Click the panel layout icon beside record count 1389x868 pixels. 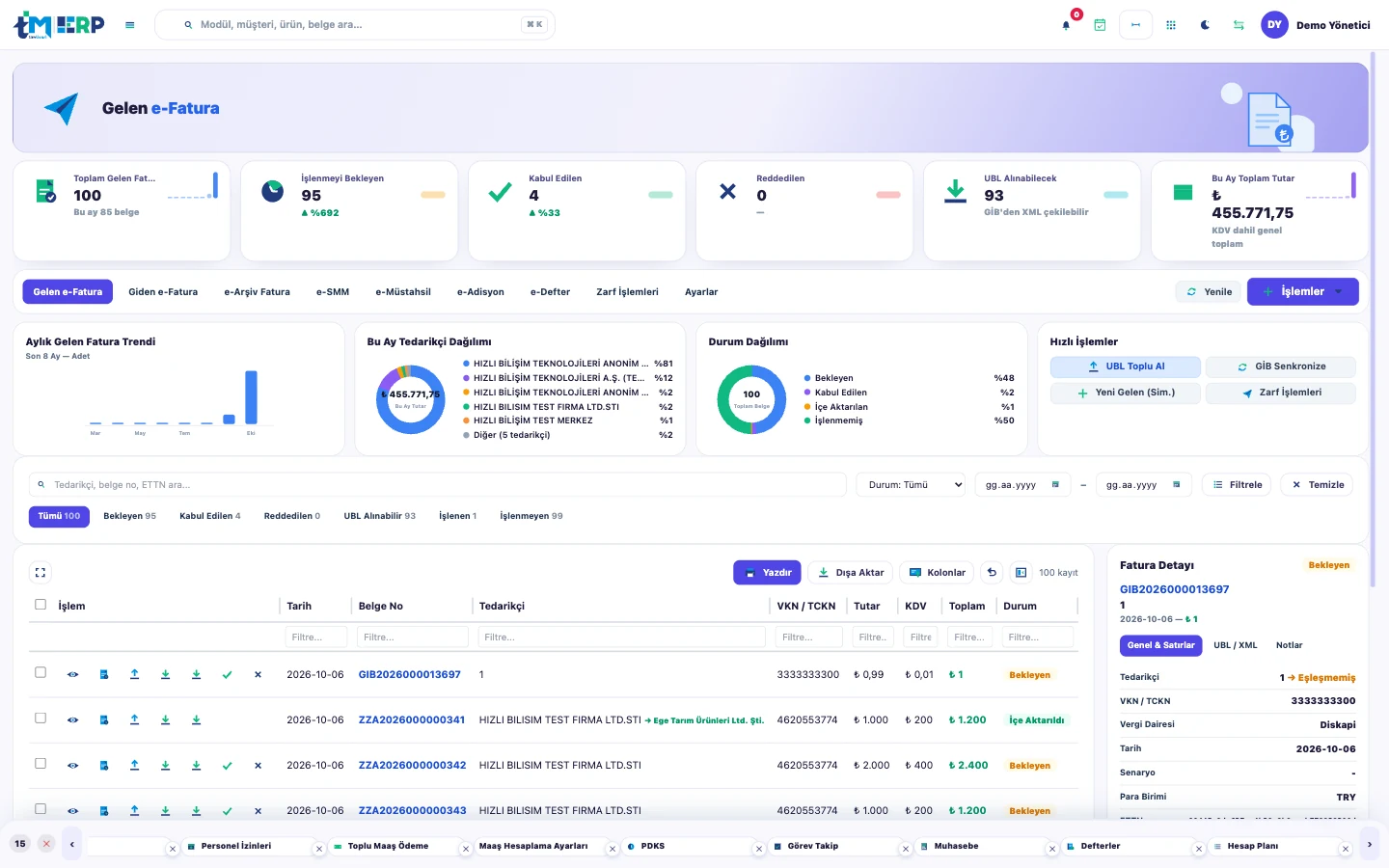click(x=1021, y=572)
